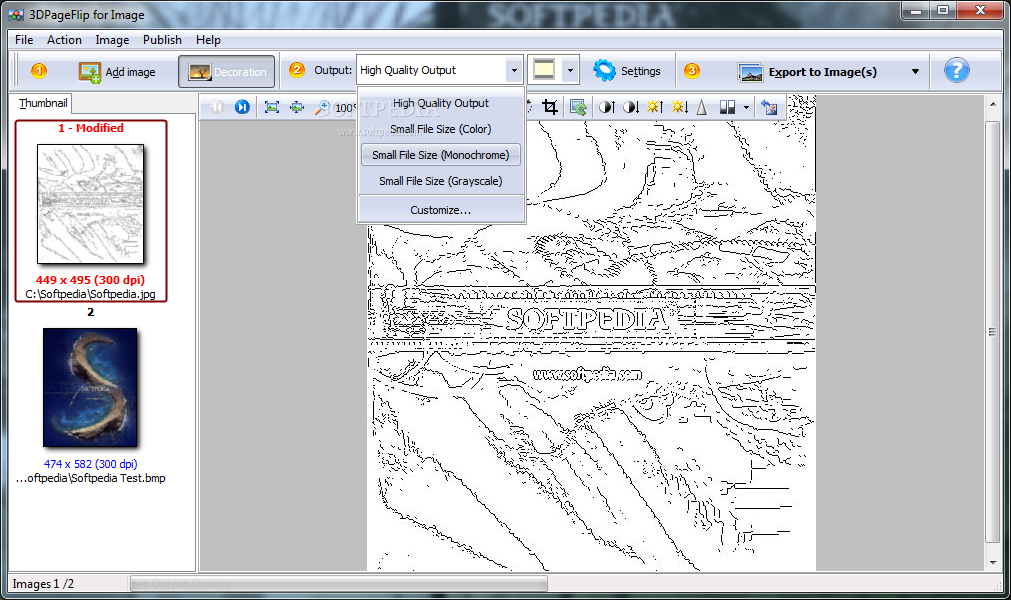Open Settings with gear icon
Screen dimensions: 1011x600
click(627, 71)
